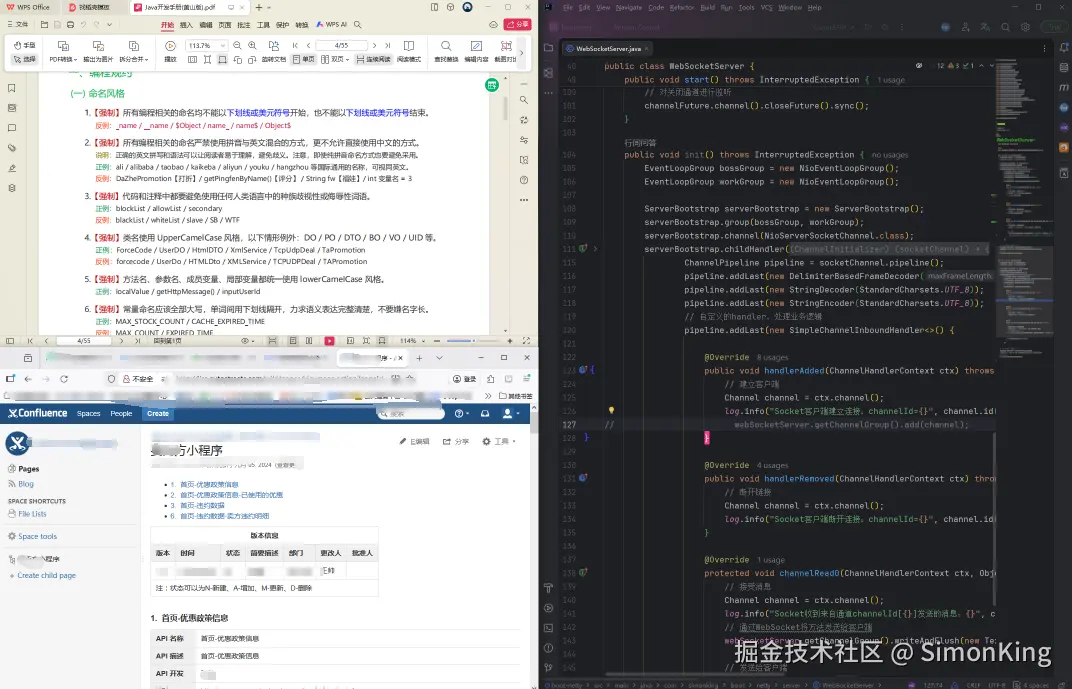Screen dimensions: 1072x689
Task: Start the 播放 slideshow in WPS PDF
Action: point(170,52)
